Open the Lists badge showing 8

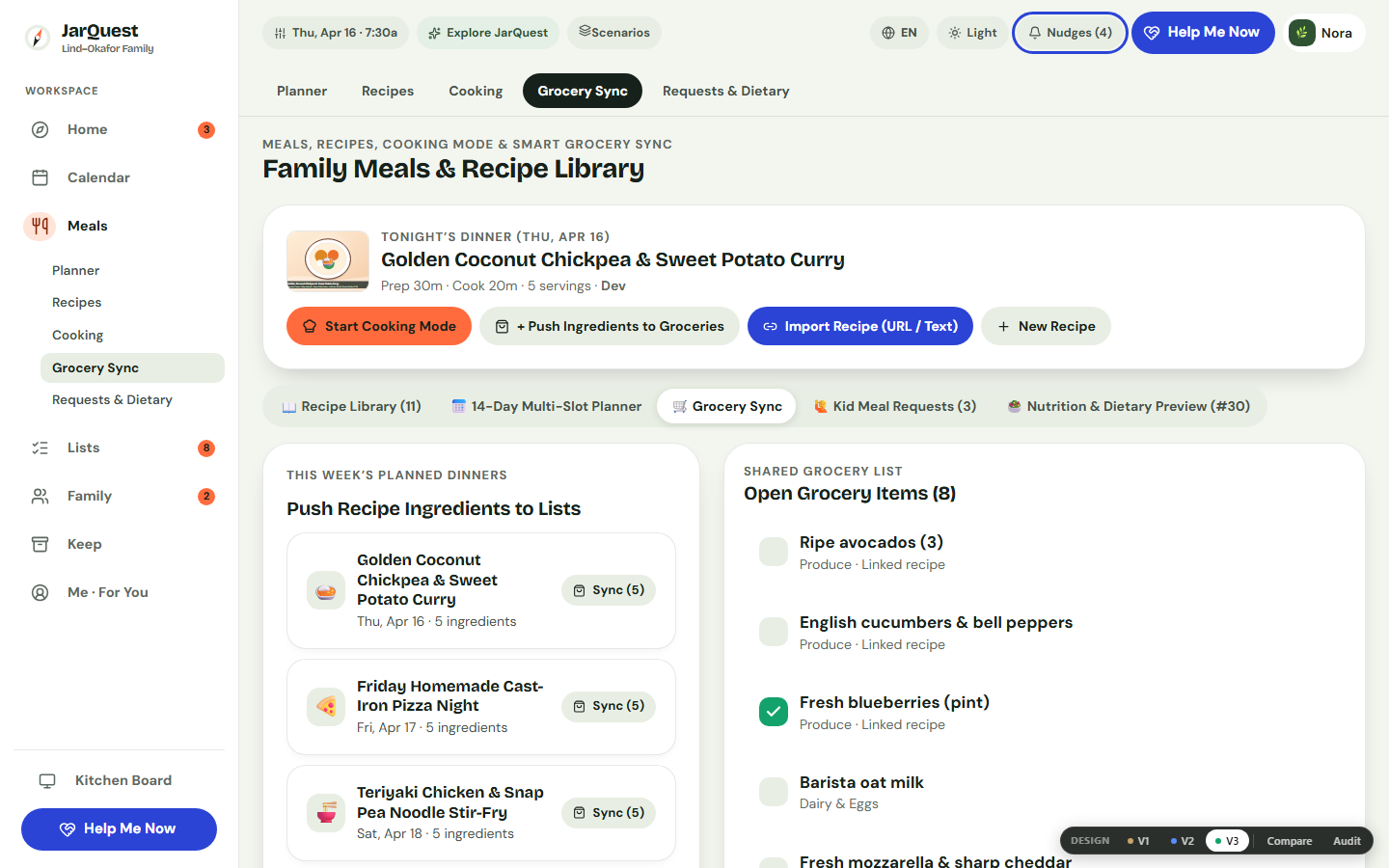206,448
